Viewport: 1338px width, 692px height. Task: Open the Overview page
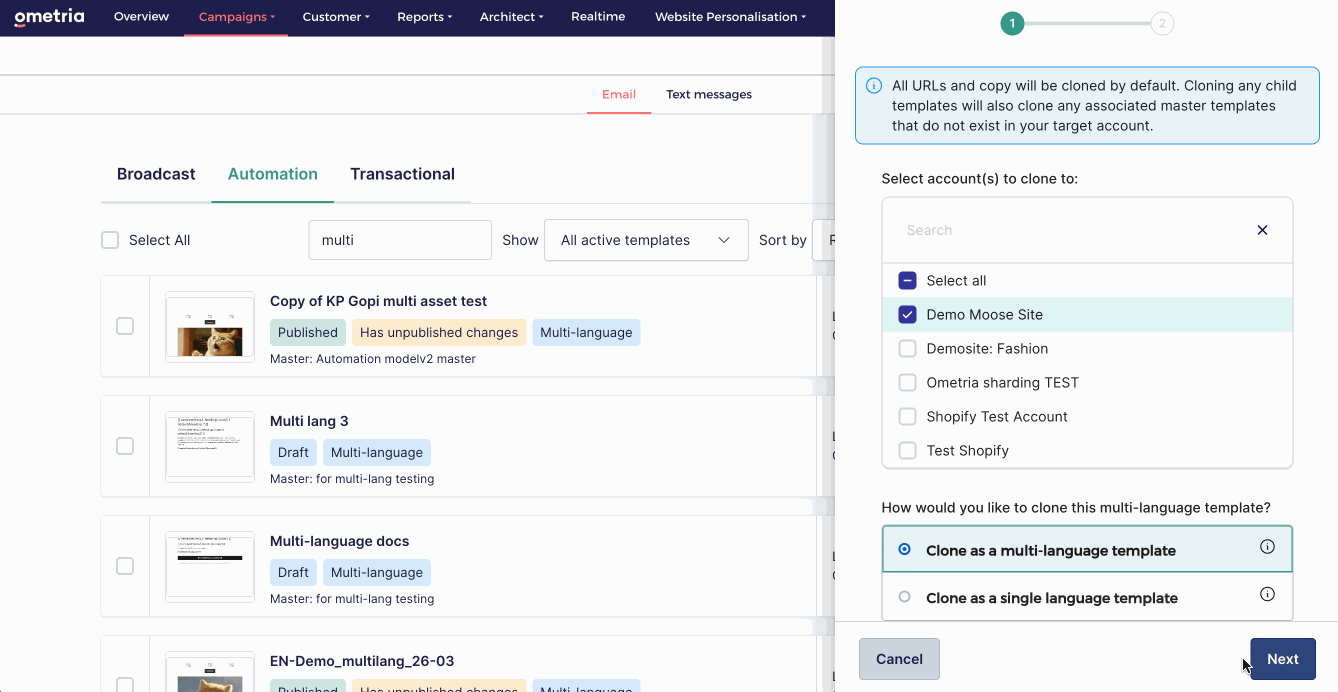coord(141,17)
